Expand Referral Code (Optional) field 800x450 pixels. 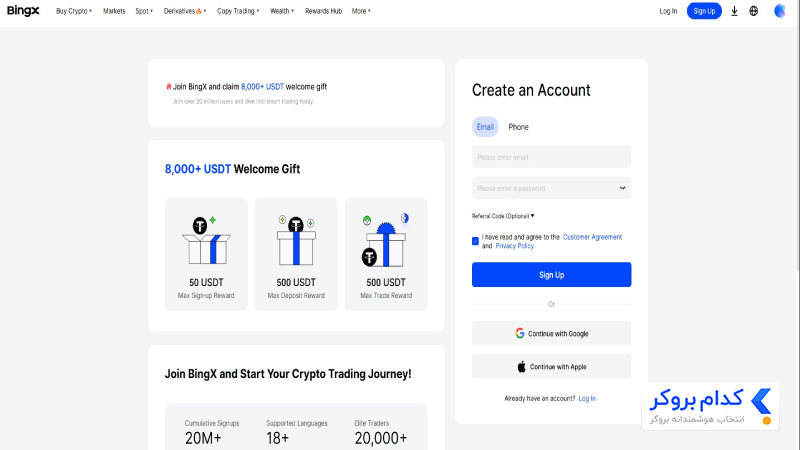tap(503, 216)
